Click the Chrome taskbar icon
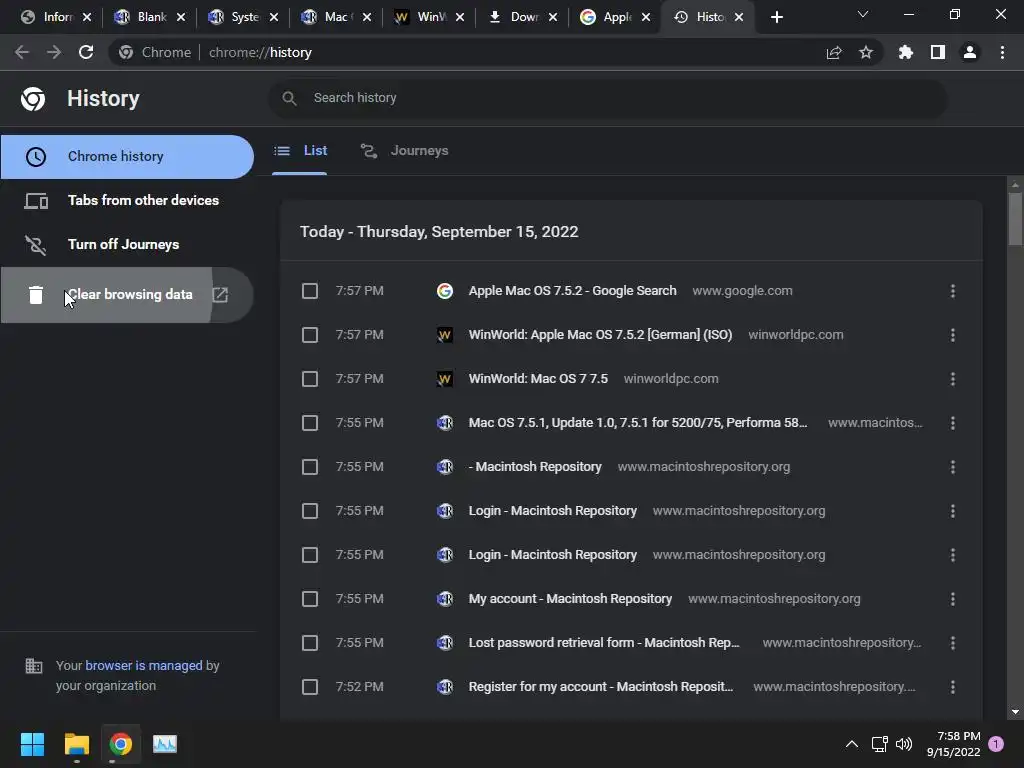 (121, 744)
